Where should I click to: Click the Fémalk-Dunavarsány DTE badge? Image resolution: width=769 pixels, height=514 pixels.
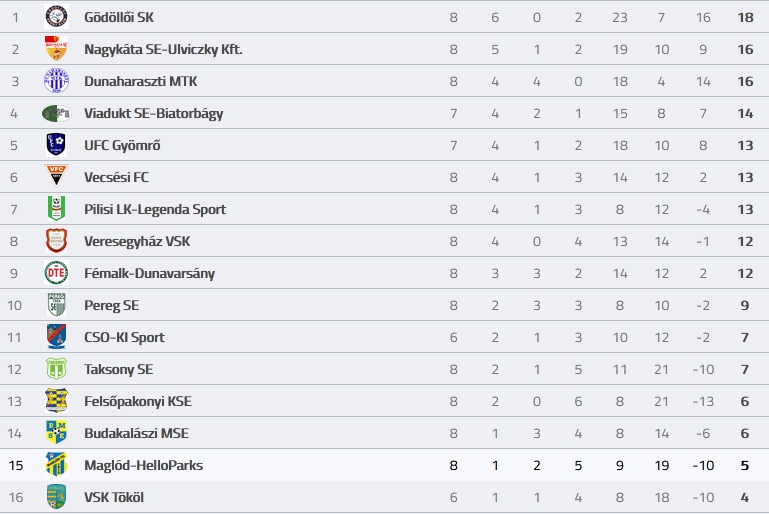click(56, 273)
